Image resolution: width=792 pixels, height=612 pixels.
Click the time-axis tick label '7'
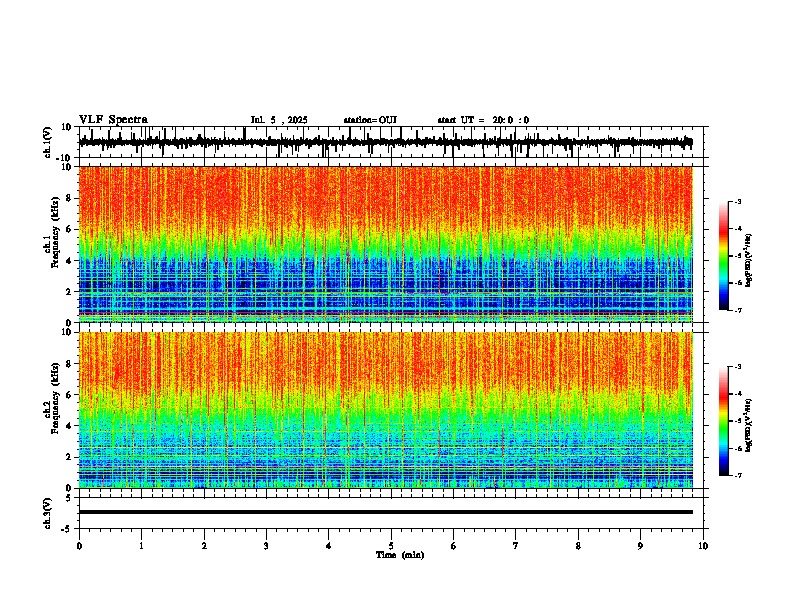click(x=516, y=546)
